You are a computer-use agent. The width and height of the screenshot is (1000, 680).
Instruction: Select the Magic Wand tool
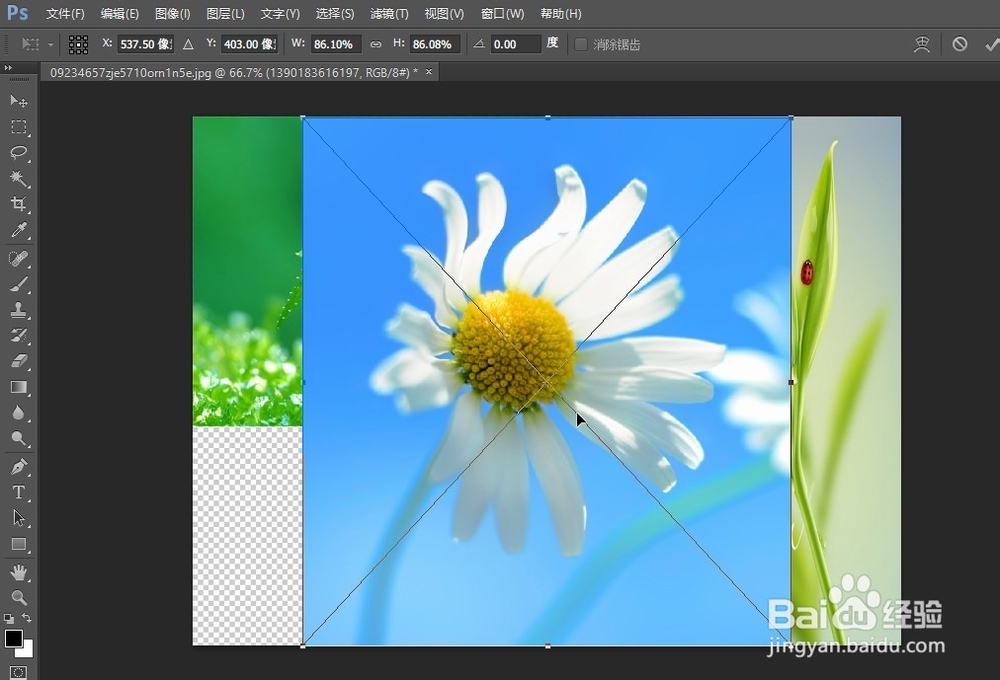18,179
